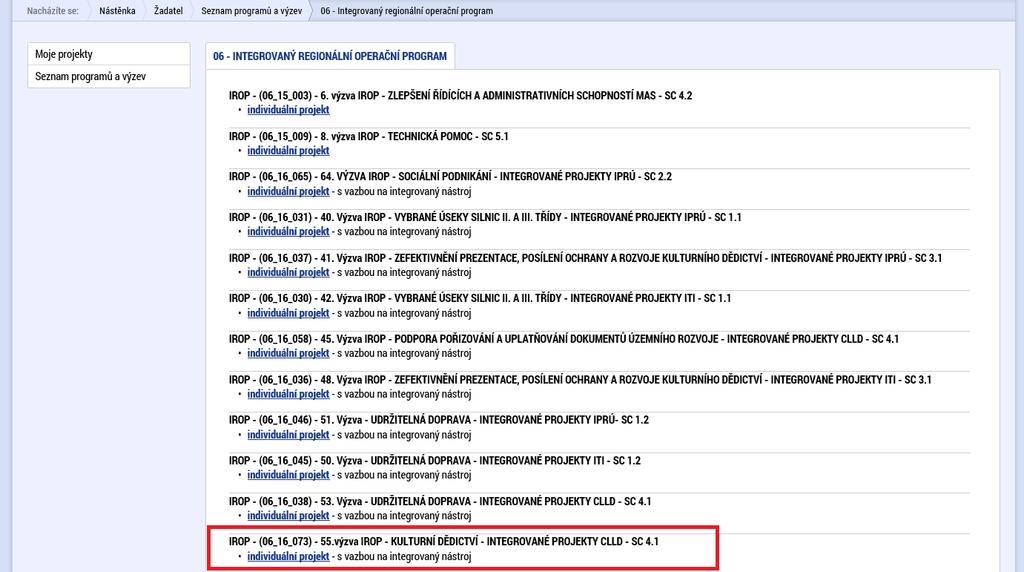The width and height of the screenshot is (1024, 572).
Task: Click heading IROP - (06_16_038) - 53. Výzva
Action: [x=440, y=501]
